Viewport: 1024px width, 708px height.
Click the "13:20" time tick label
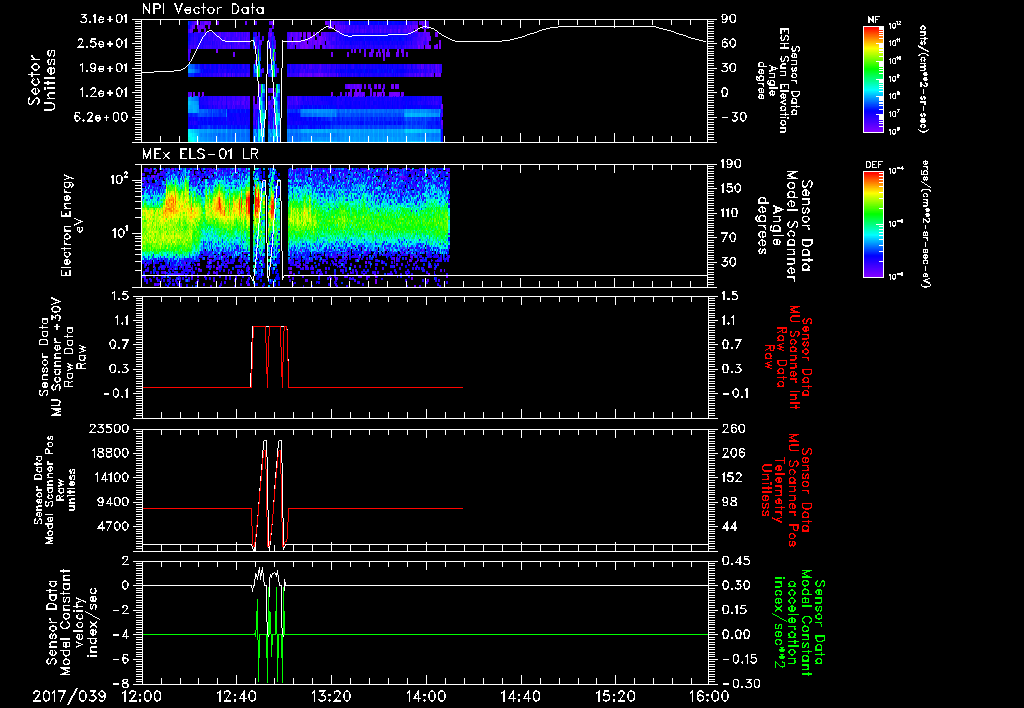click(x=331, y=696)
